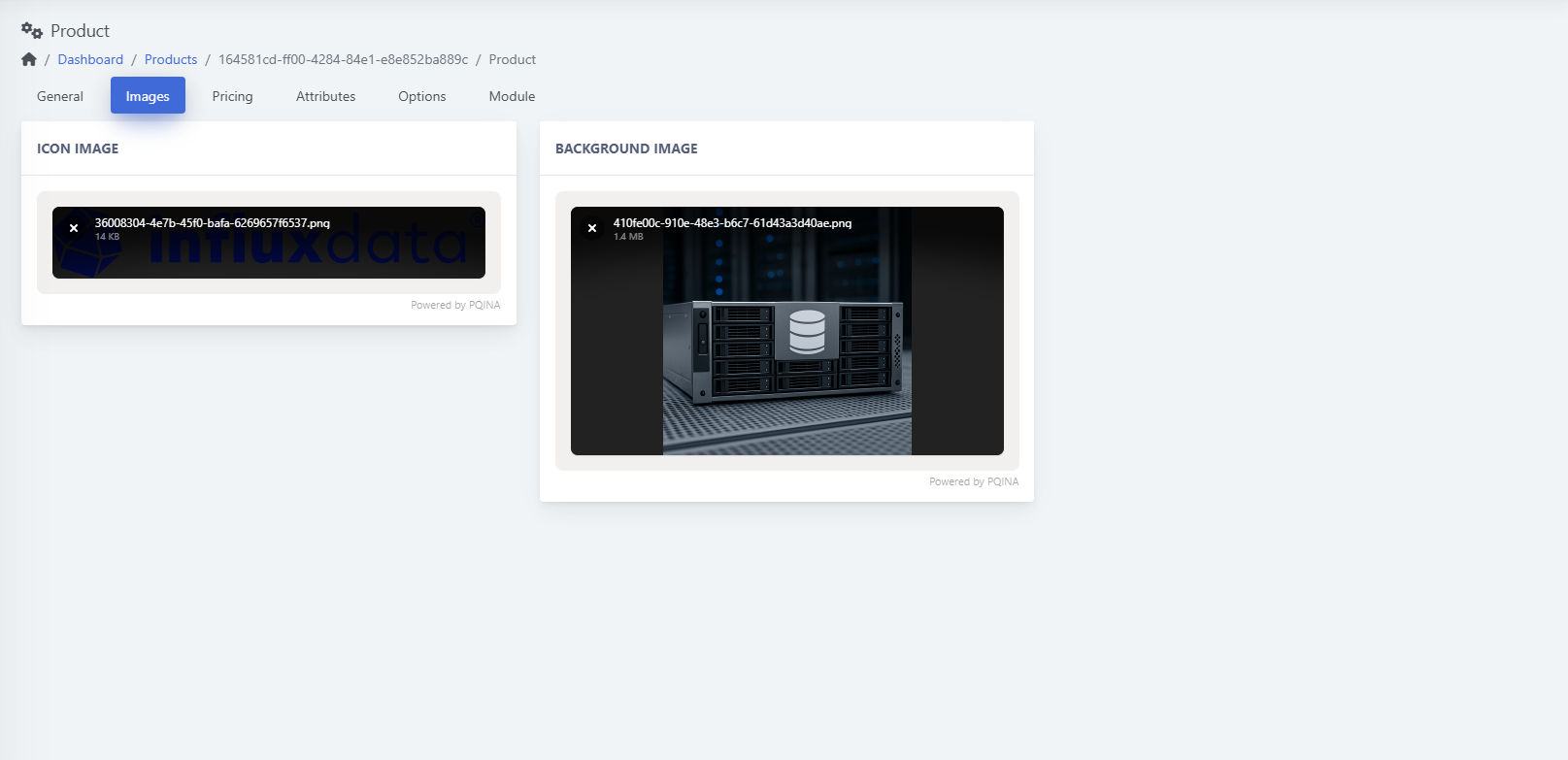Viewport: 1568px width, 760px height.
Task: Switch to the General tab
Action: (60, 96)
